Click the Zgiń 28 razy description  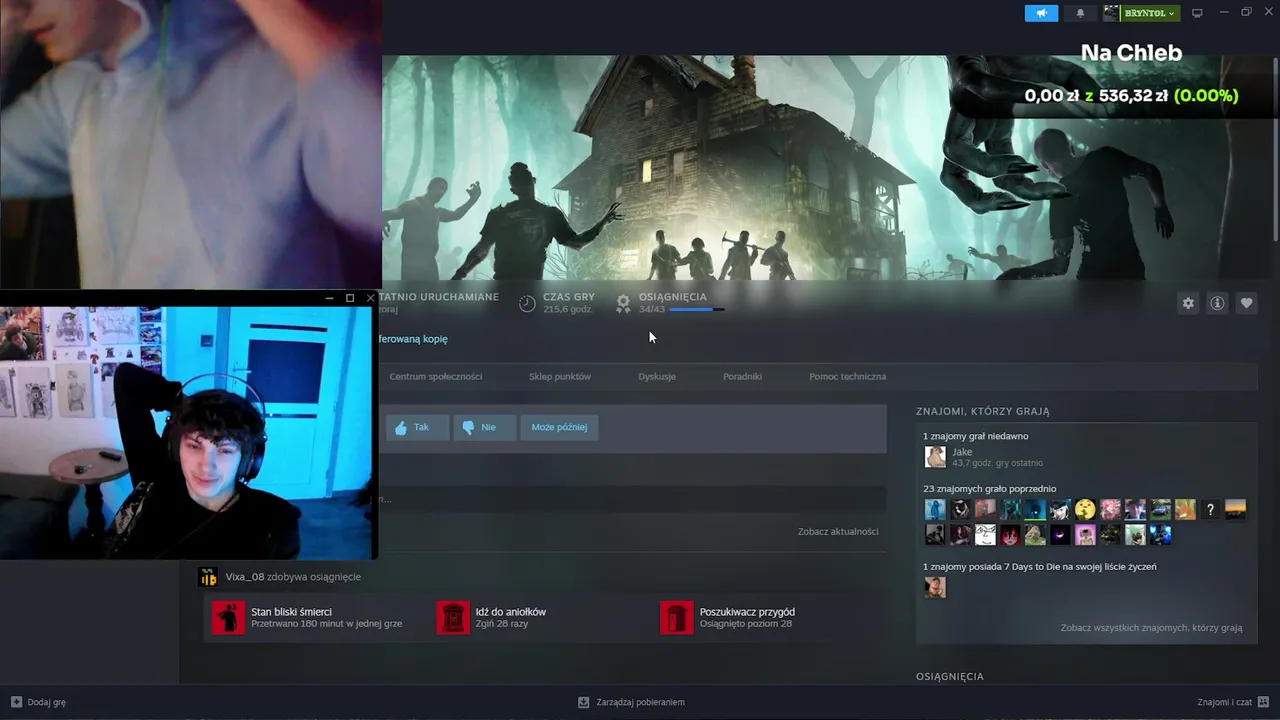(501, 624)
